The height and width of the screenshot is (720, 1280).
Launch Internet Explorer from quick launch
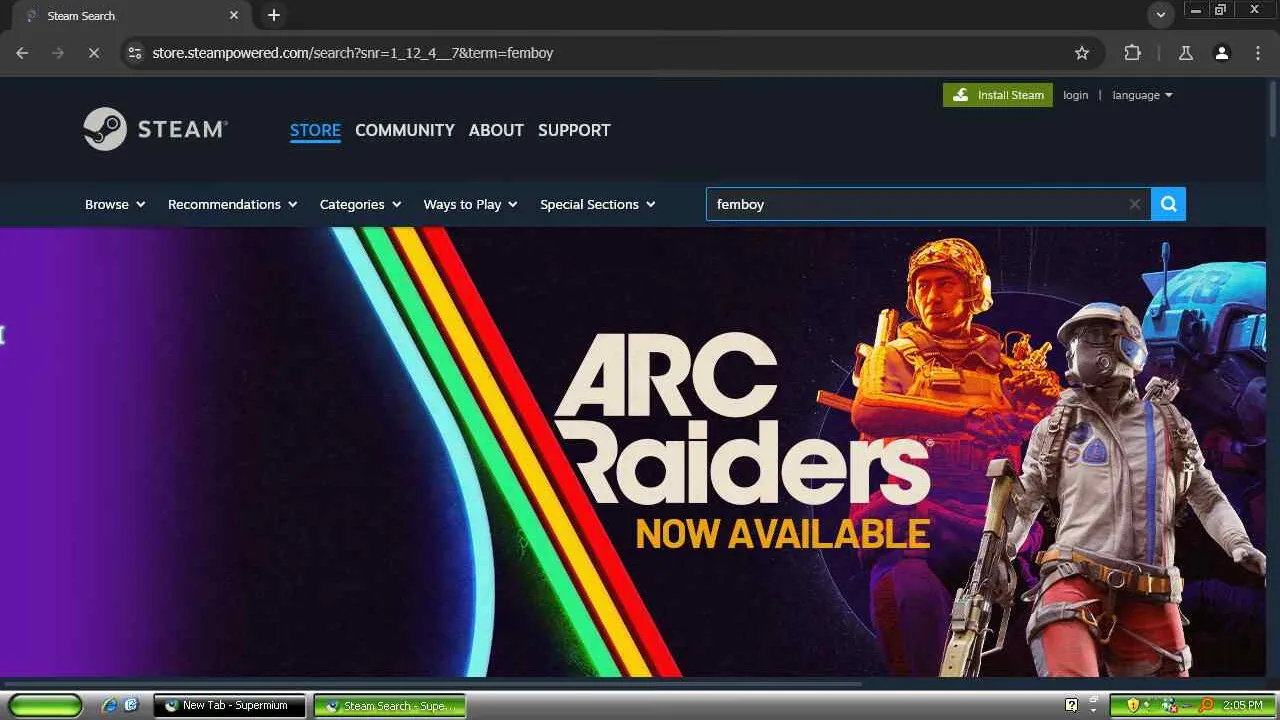click(109, 705)
